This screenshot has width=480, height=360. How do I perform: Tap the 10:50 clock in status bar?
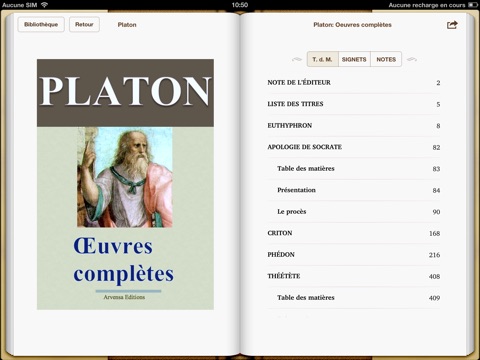tap(240, 5)
